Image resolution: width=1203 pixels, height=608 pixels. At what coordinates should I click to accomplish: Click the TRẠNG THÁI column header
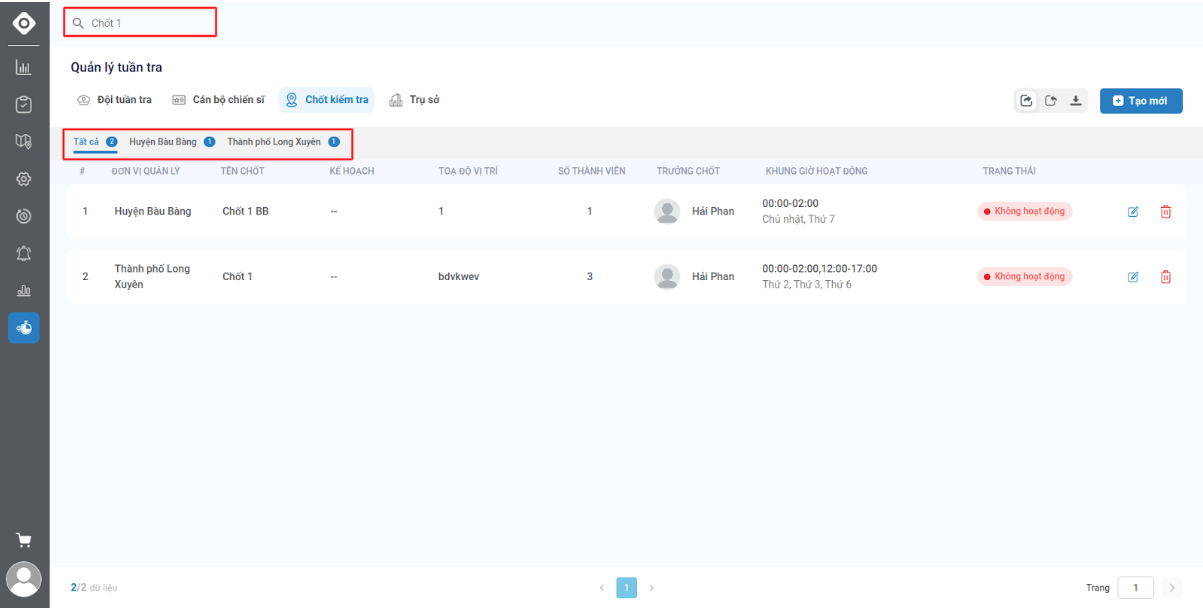(1009, 171)
